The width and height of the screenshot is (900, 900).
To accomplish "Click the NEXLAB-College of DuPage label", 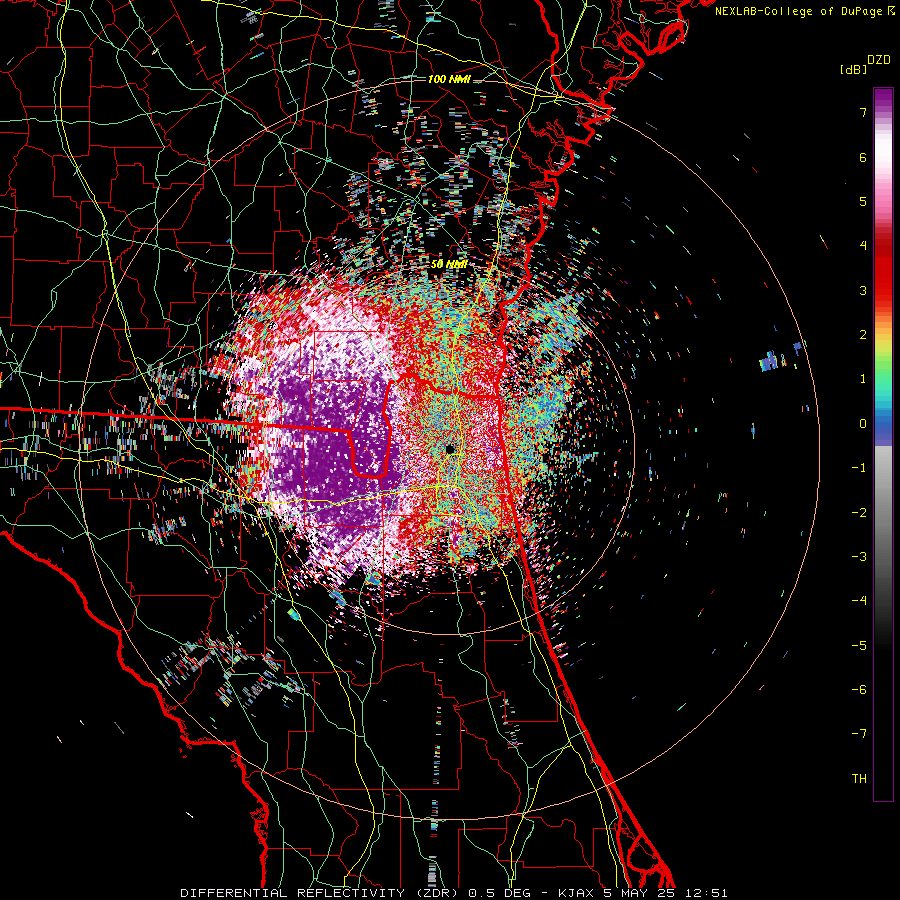I will point(800,11).
